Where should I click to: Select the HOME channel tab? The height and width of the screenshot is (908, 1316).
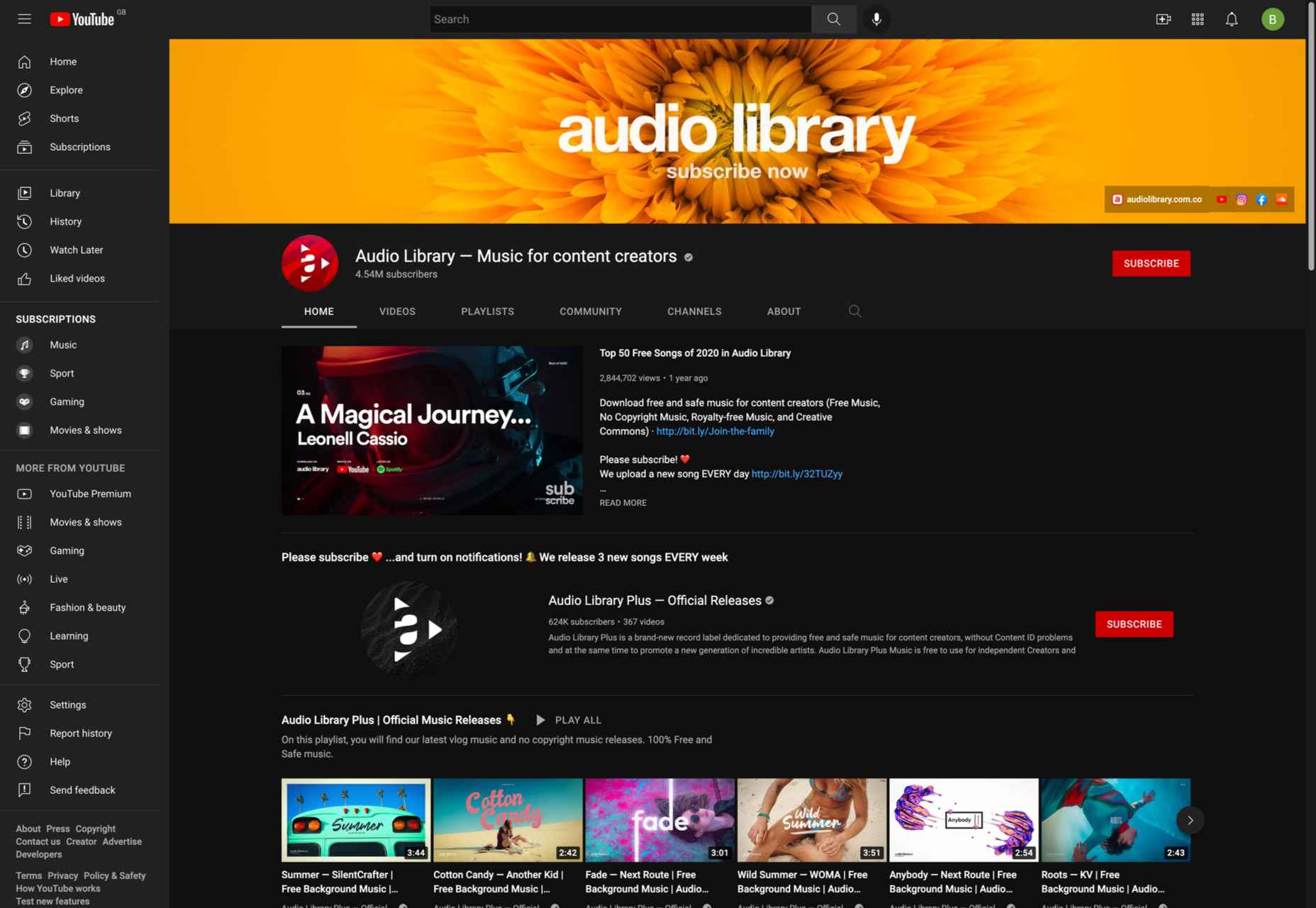pos(319,311)
